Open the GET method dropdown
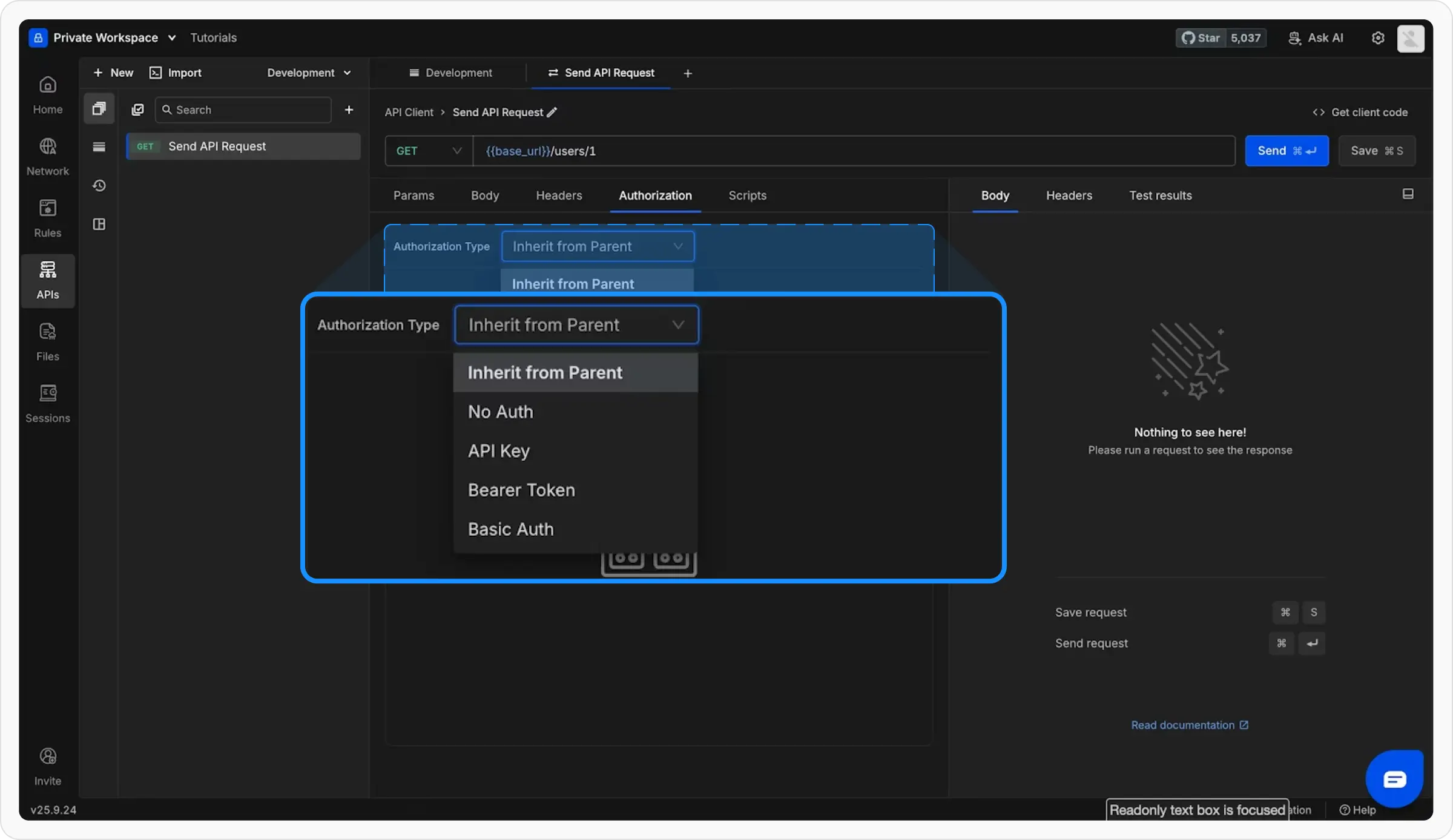 429,151
